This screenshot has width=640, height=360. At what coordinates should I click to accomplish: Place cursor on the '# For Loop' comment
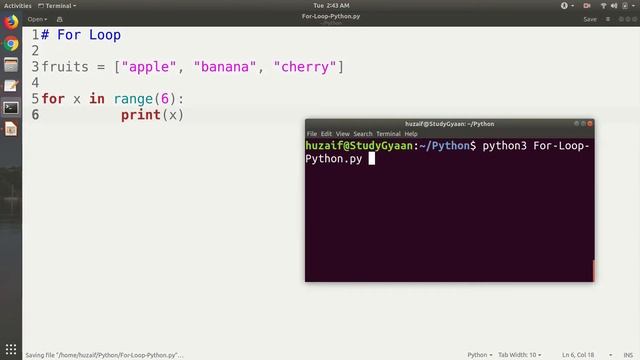(x=80, y=35)
